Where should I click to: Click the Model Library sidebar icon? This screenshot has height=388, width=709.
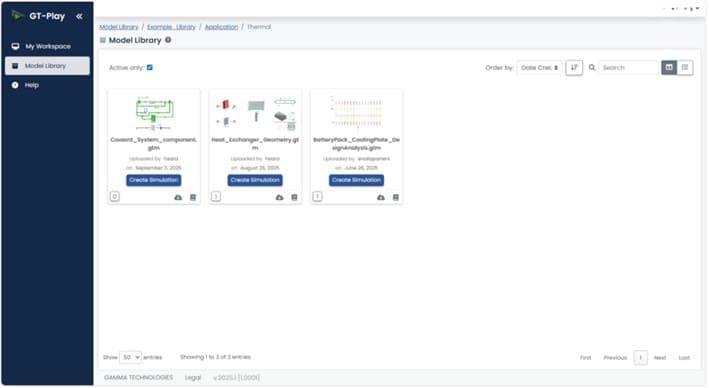point(15,66)
